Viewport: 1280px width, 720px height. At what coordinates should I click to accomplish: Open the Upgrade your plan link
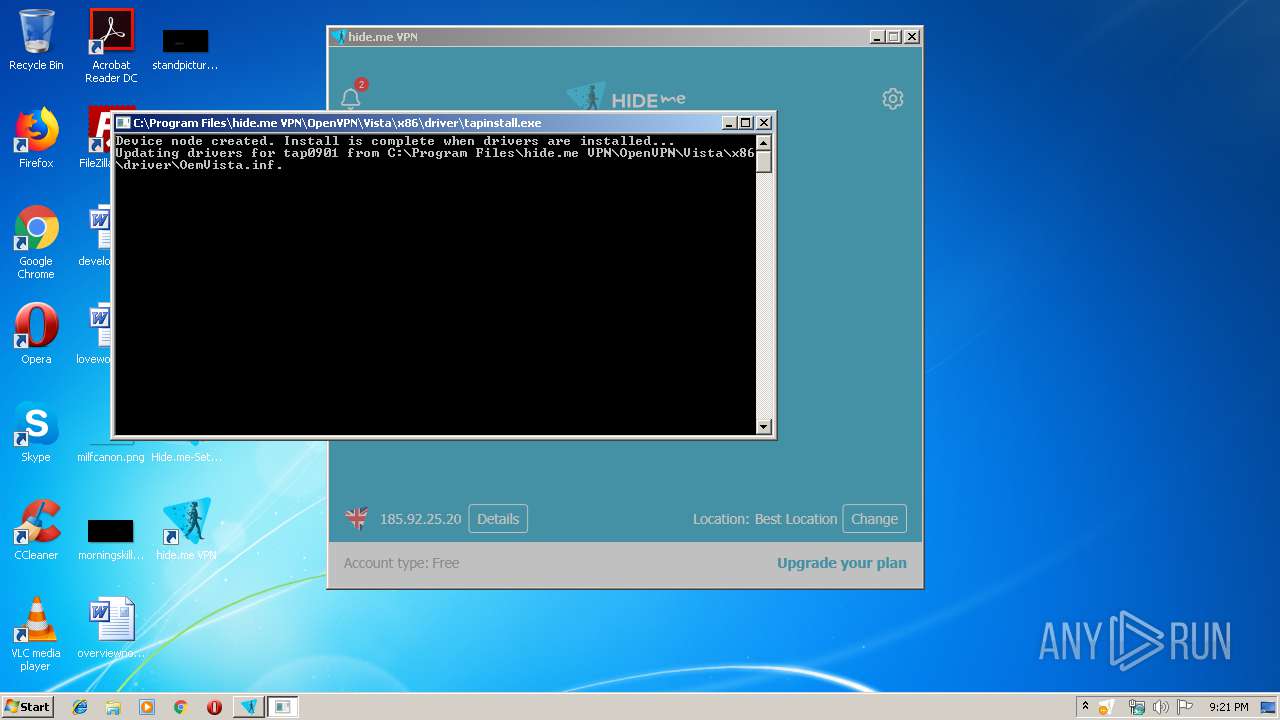(x=842, y=563)
